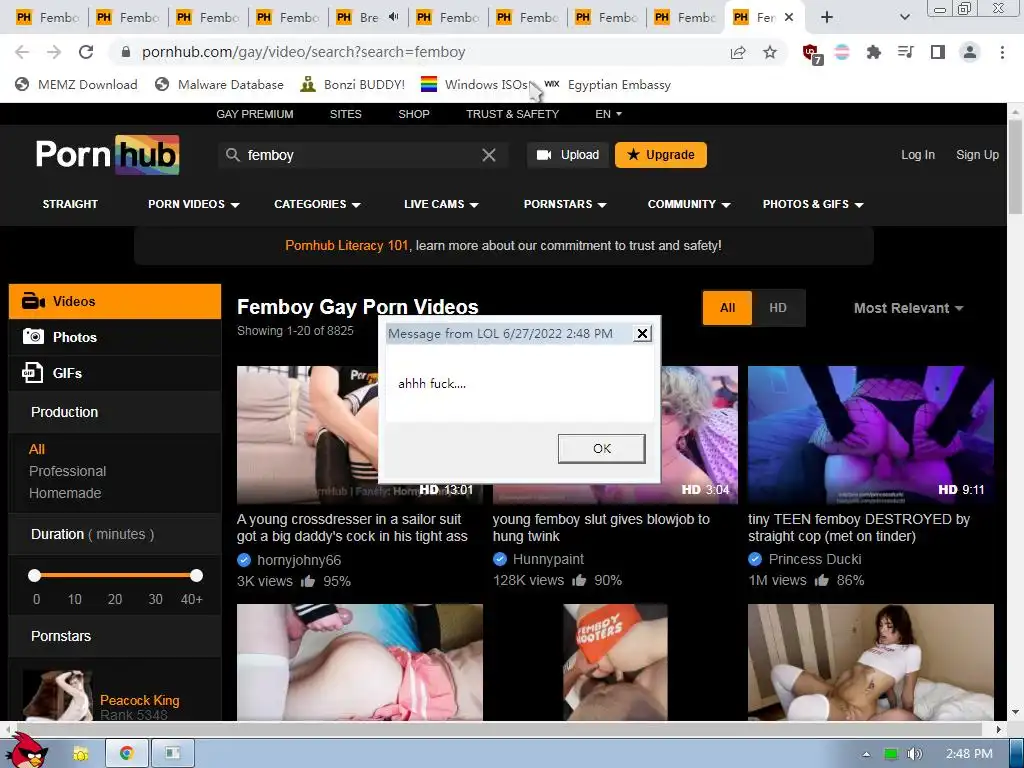Click Log In
Image resolution: width=1024 pixels, height=768 pixels.
point(918,155)
